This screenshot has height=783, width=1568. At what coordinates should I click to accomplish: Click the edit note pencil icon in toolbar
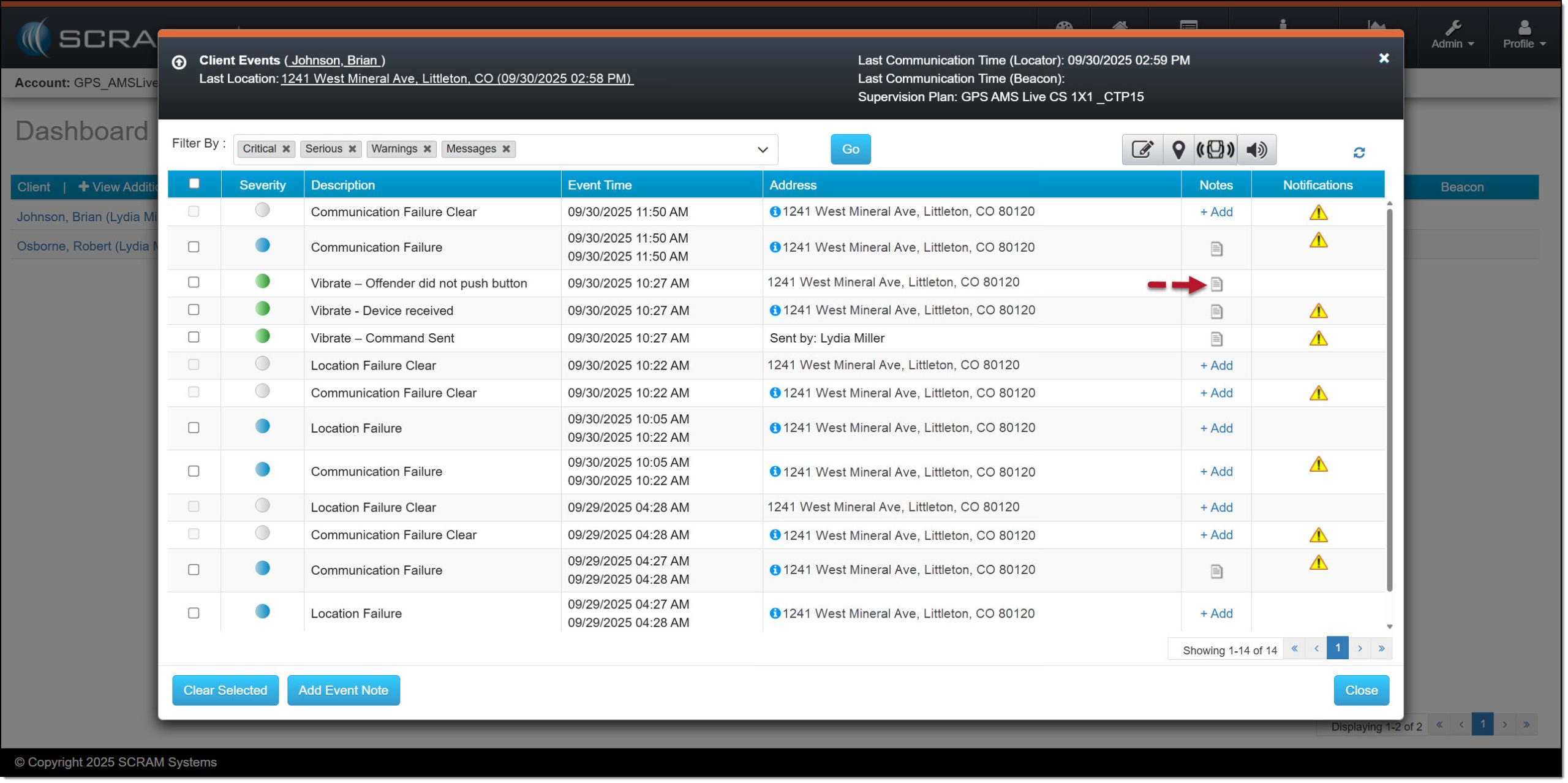tap(1142, 149)
